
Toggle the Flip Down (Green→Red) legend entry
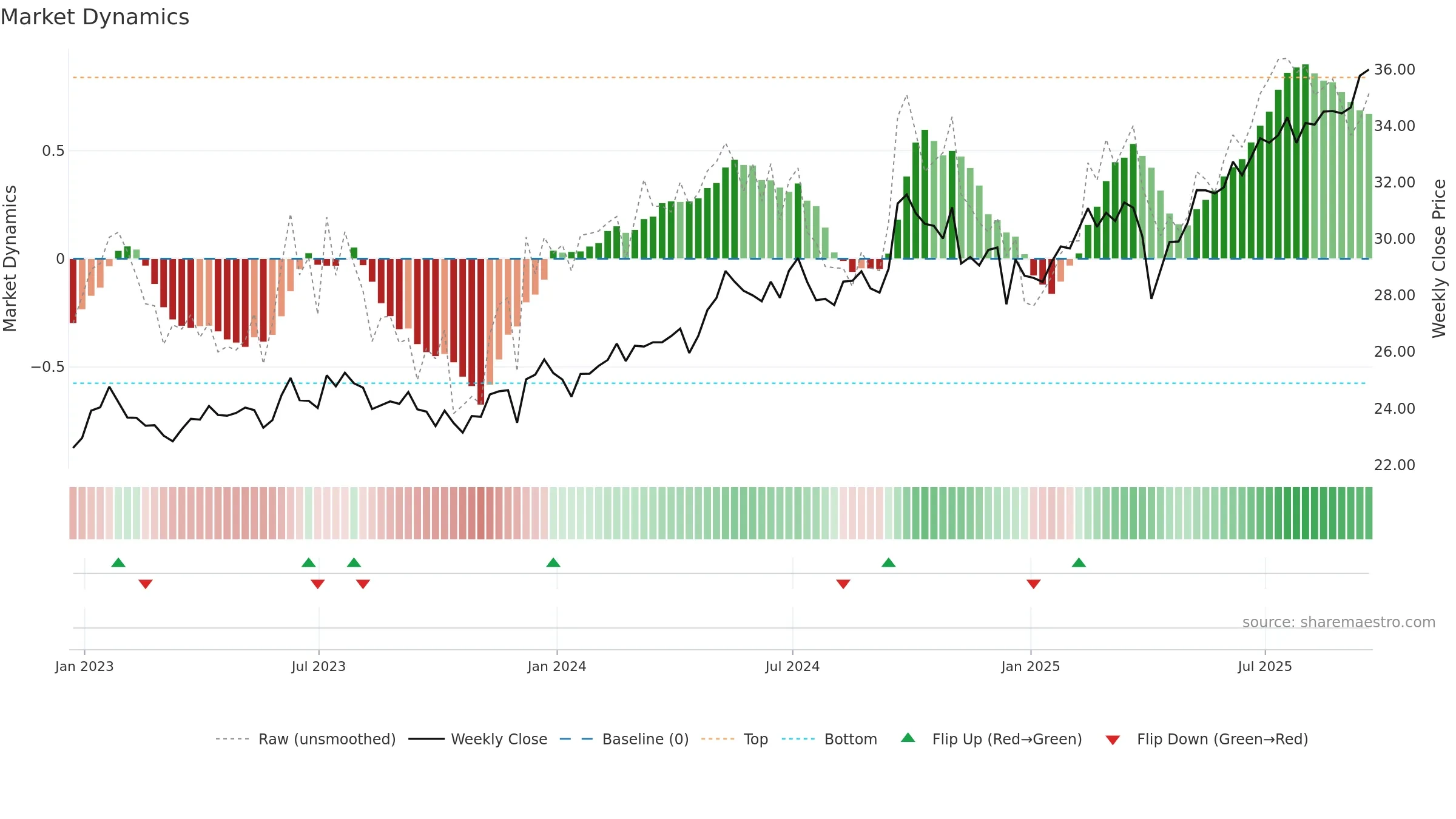[x=1206, y=739]
